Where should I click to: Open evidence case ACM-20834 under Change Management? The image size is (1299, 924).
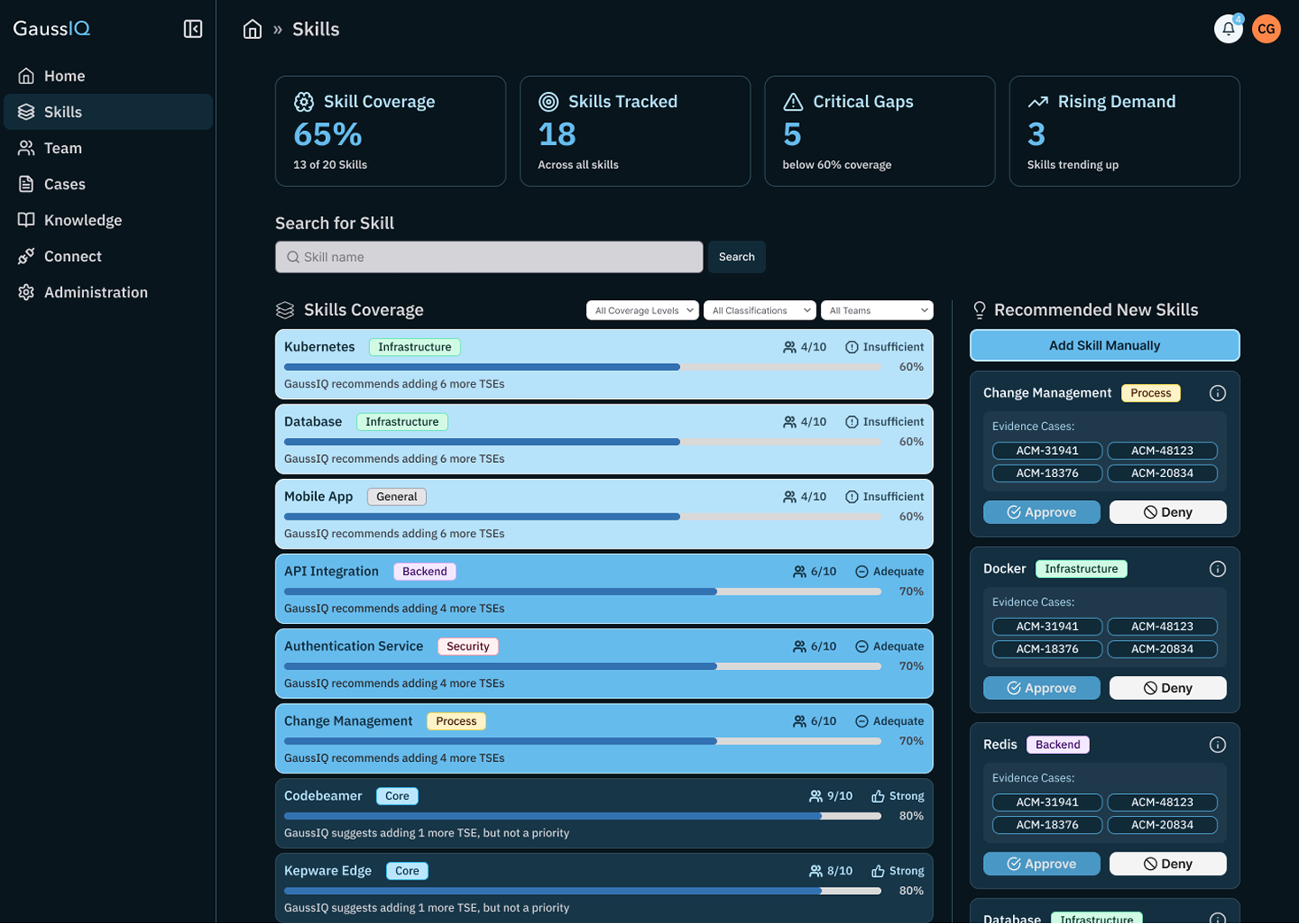pos(1163,474)
